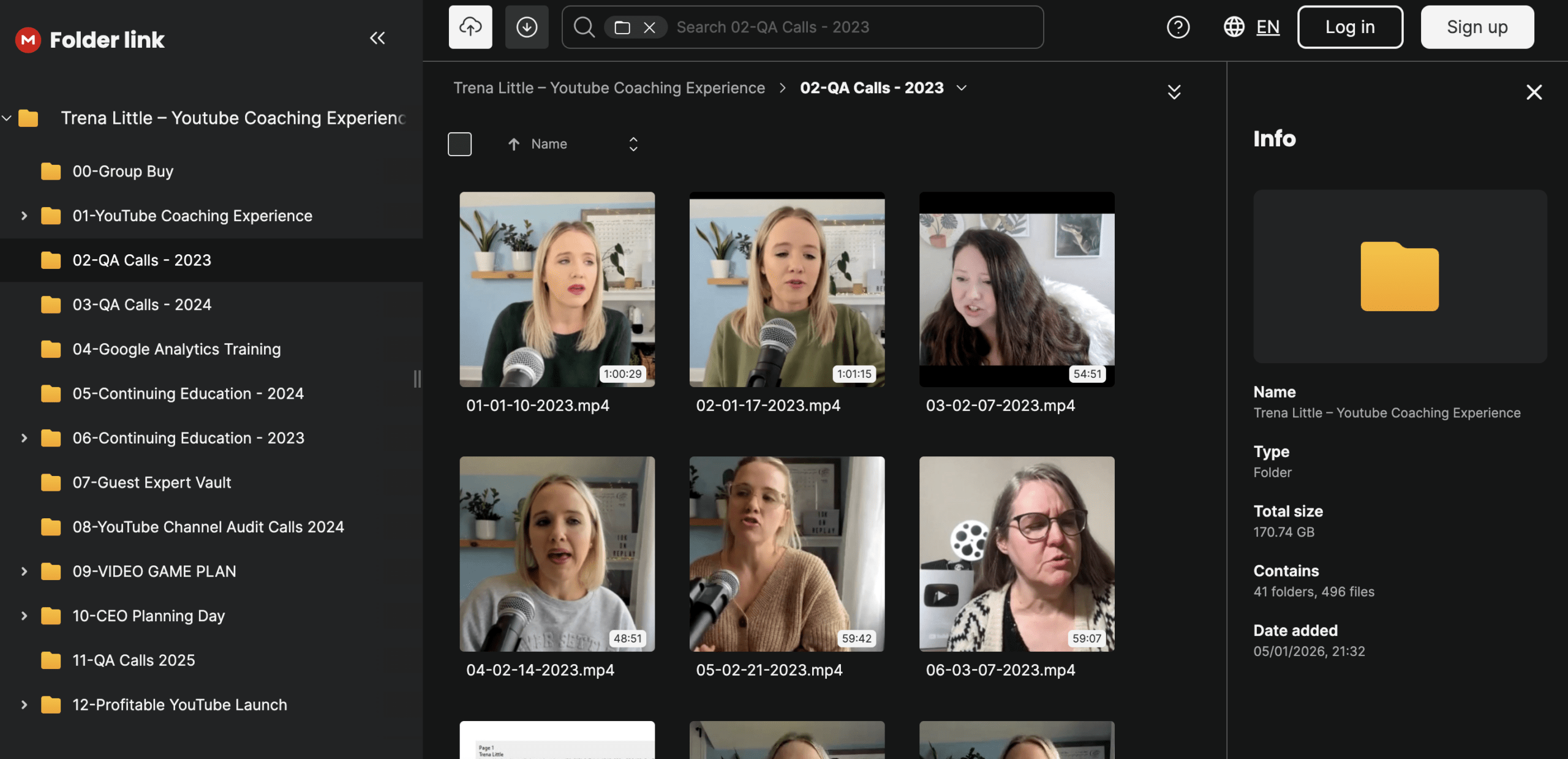The width and height of the screenshot is (1568, 759).
Task: Click the Log in button
Action: click(1349, 27)
